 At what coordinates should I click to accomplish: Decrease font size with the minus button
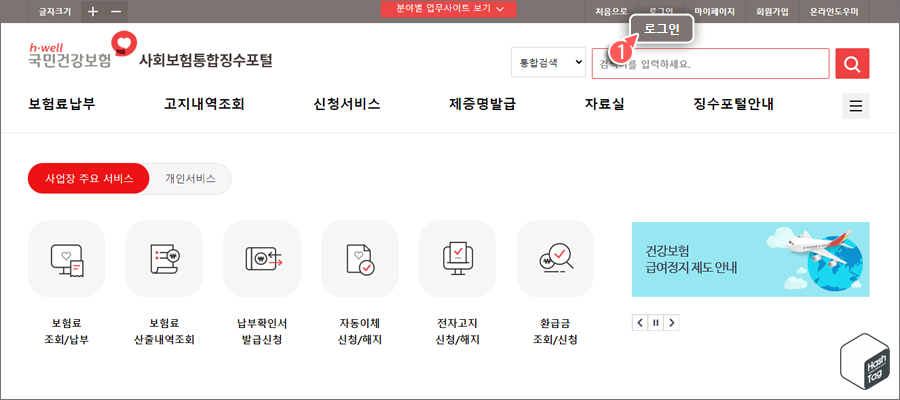pos(116,11)
